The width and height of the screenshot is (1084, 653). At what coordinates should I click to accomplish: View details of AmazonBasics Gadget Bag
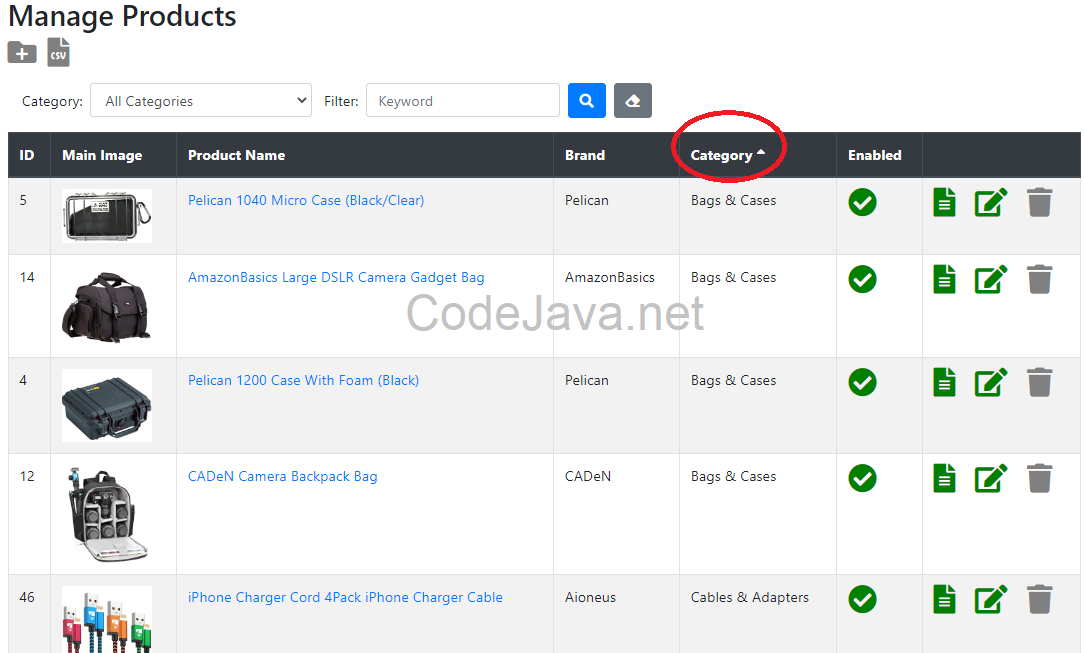point(944,279)
